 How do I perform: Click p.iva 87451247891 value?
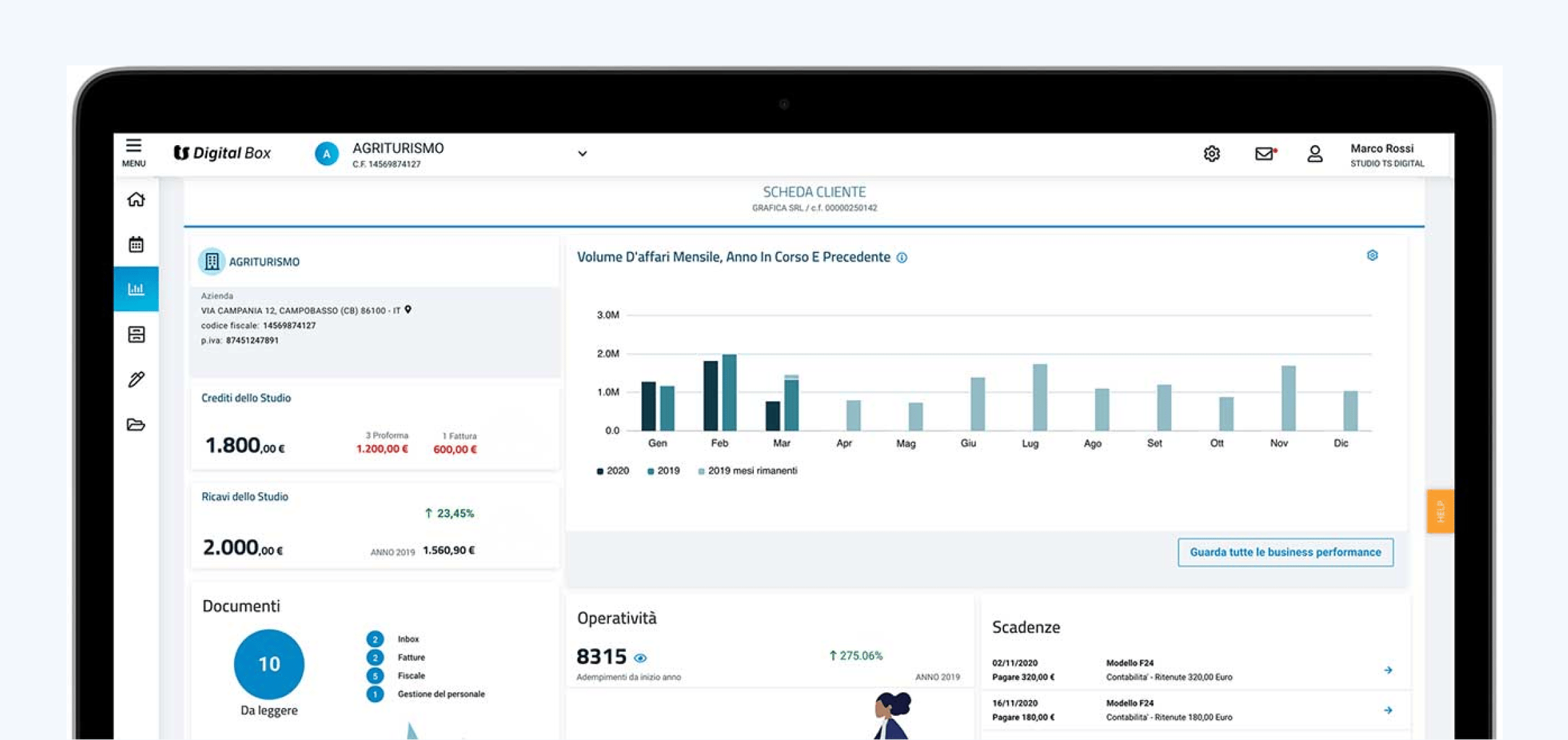click(252, 341)
